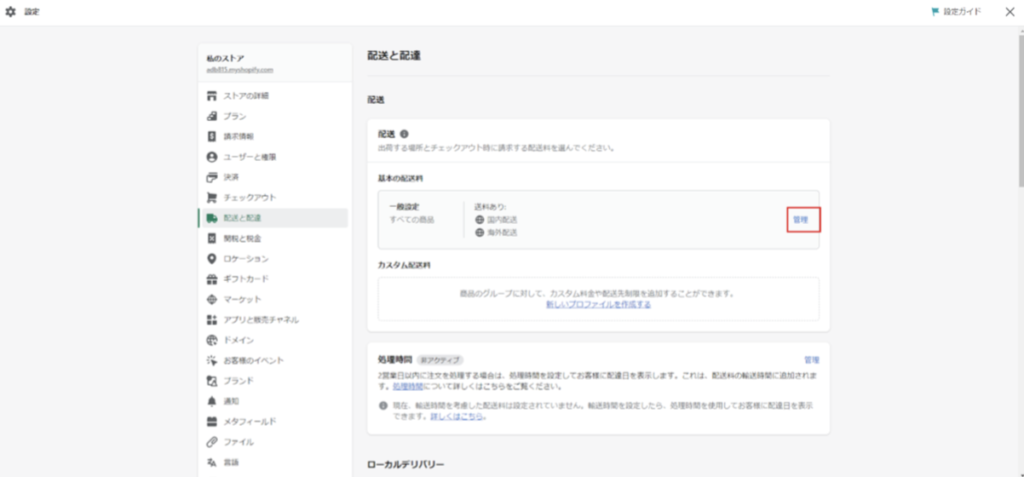Click the info icon beside 配送 heading
This screenshot has width=1024, height=477.
point(405,134)
